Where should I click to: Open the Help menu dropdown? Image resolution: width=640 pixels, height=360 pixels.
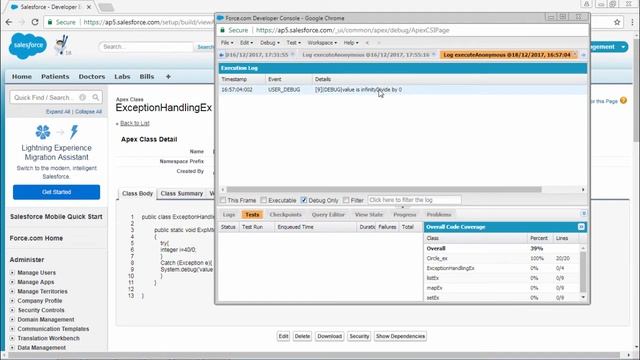(351, 42)
